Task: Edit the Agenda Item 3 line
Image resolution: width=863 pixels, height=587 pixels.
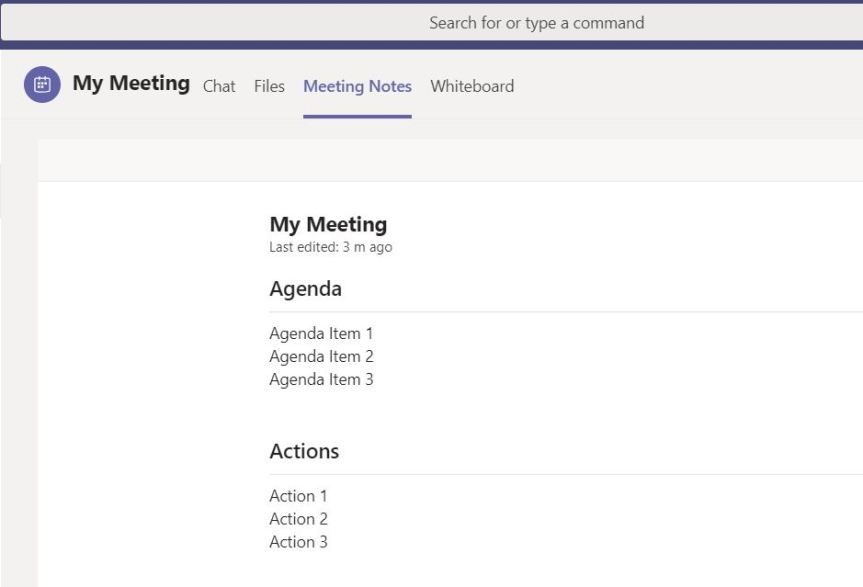Action: tap(321, 380)
